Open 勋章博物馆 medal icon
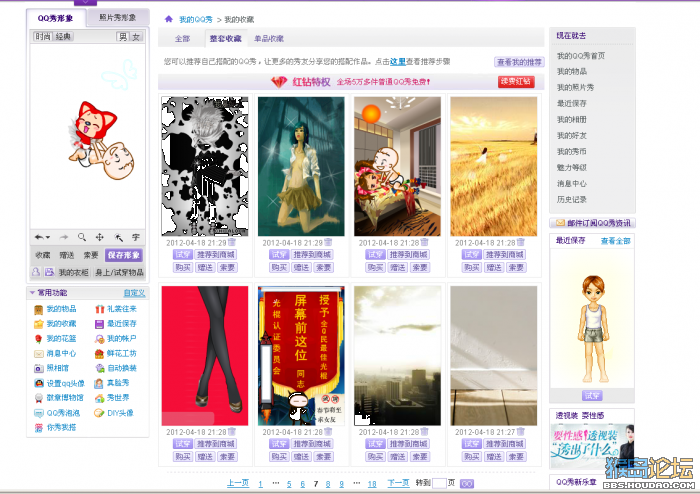The height and width of the screenshot is (494, 700). pos(39,398)
